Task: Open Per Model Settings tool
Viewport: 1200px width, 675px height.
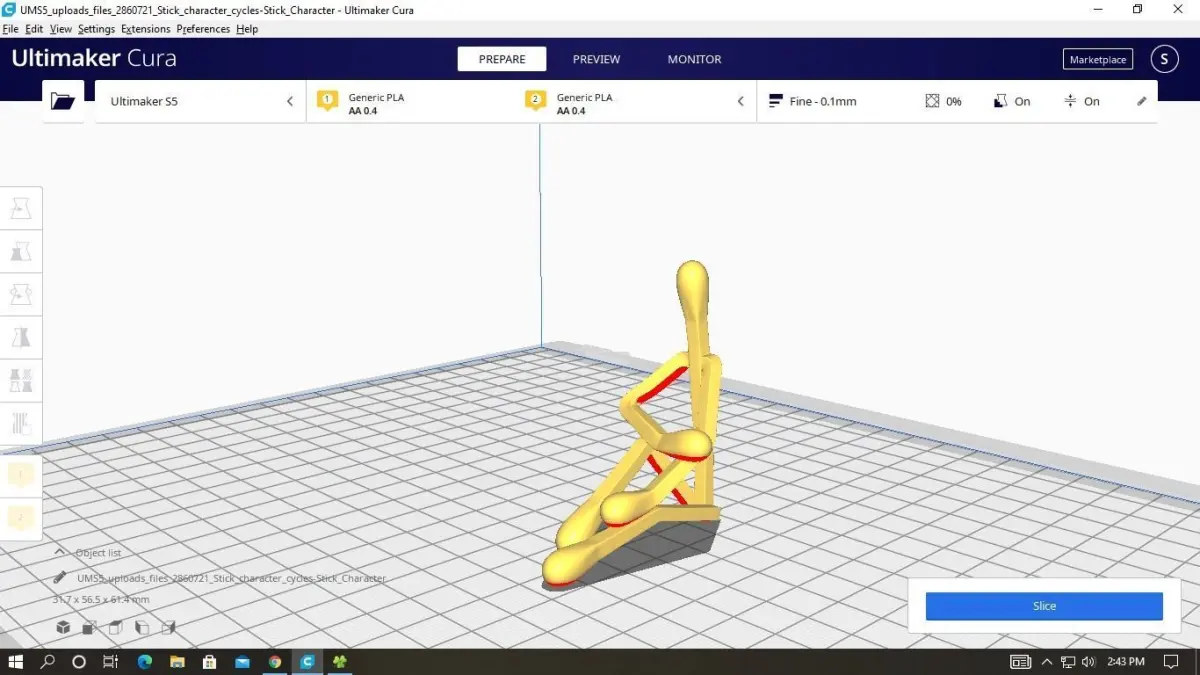Action: (x=21, y=380)
